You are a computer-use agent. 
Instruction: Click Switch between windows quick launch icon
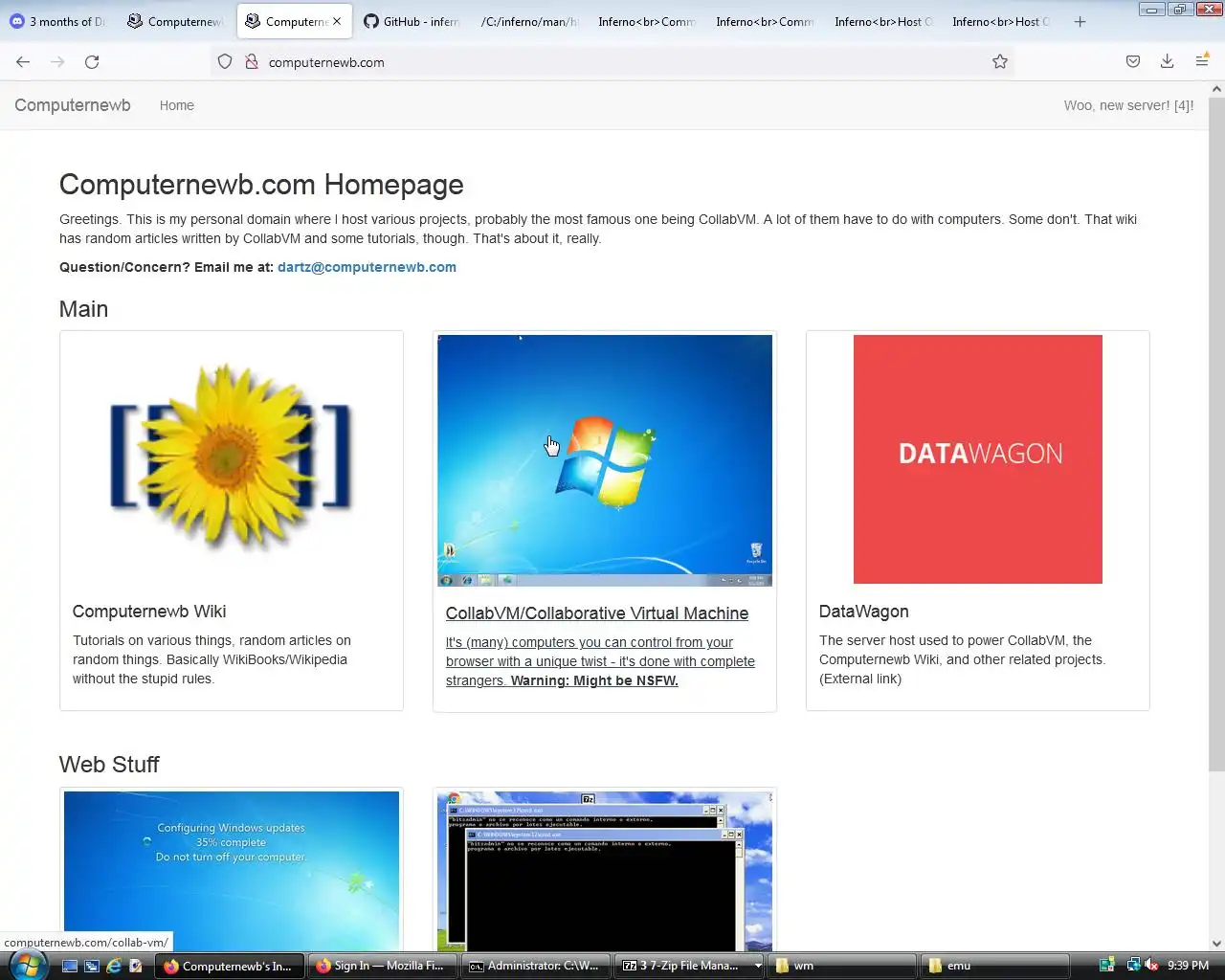coord(92,966)
